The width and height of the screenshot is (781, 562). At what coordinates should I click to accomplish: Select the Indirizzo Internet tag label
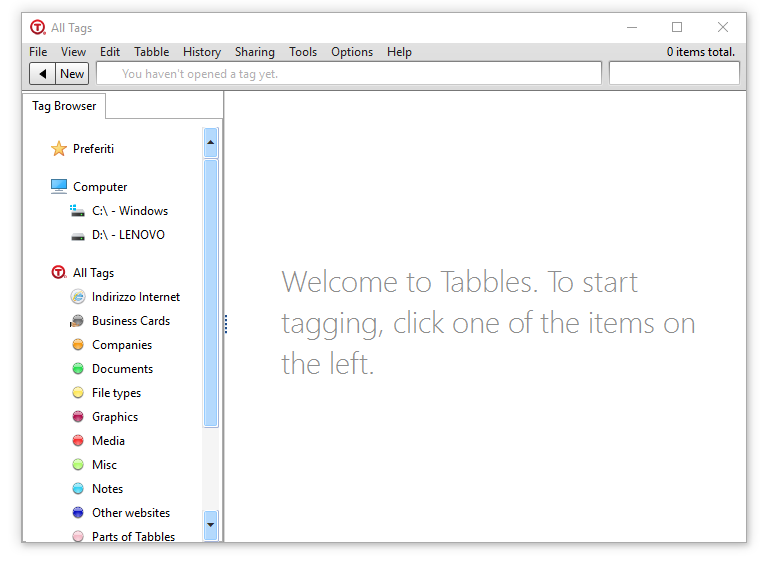click(136, 296)
